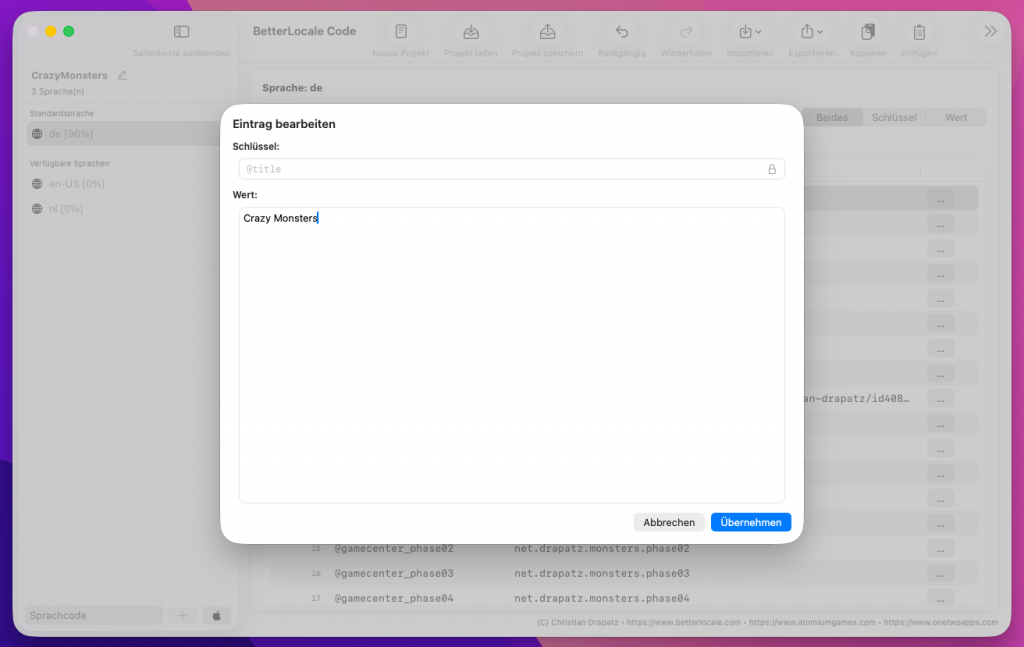The width and height of the screenshot is (1024, 647).
Task: Expand the toolbar overflow chevron
Action: pyautogui.click(x=990, y=32)
